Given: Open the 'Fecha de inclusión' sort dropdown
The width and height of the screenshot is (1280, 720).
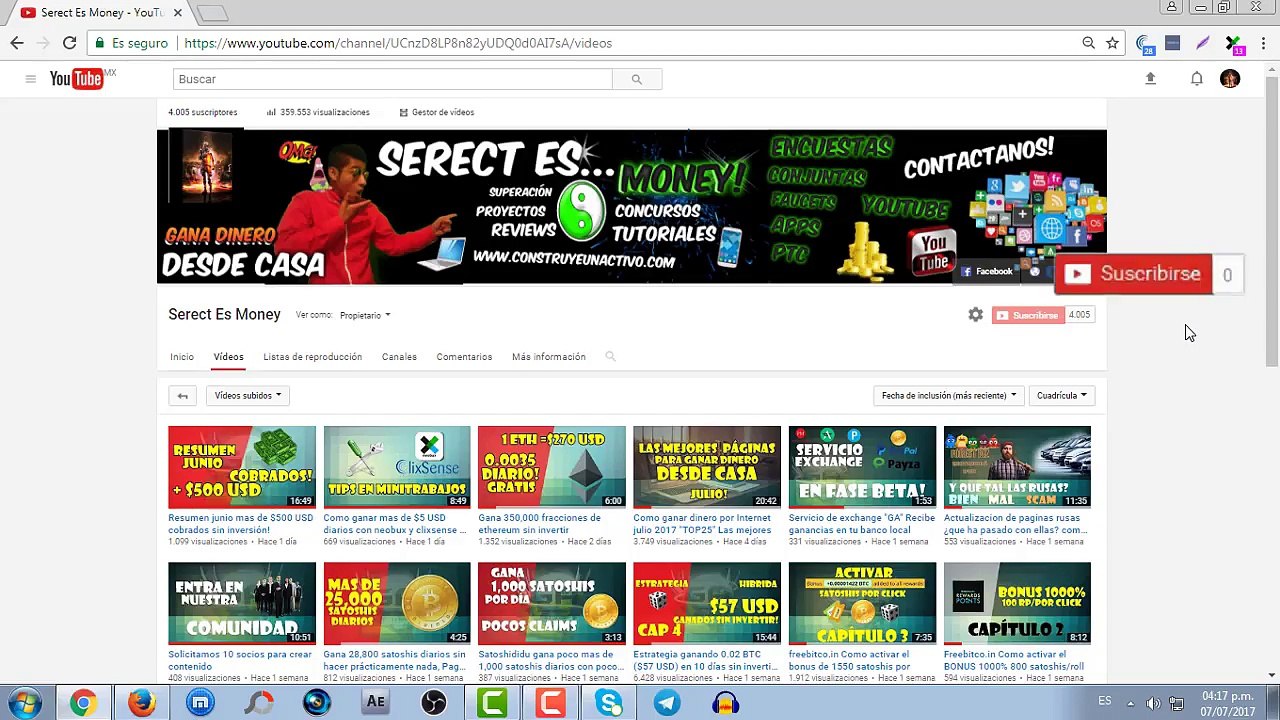Looking at the screenshot, I should (949, 396).
